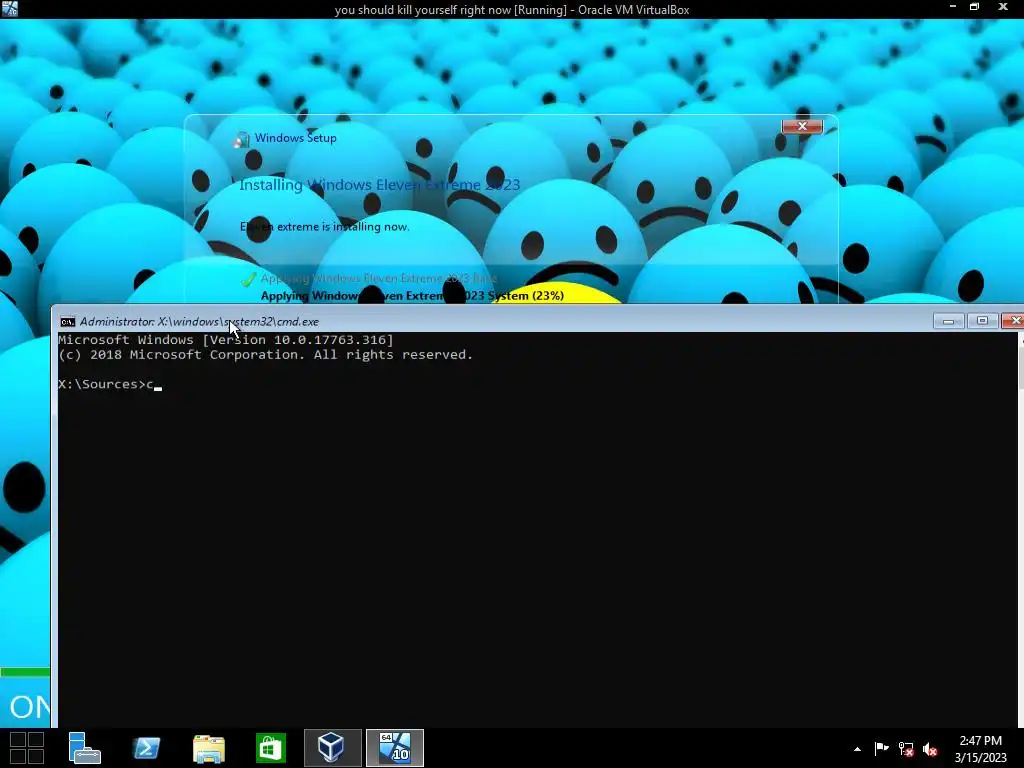1024x768 pixels.
Task: Click the 'System (23%)' progress line
Action: pos(412,296)
